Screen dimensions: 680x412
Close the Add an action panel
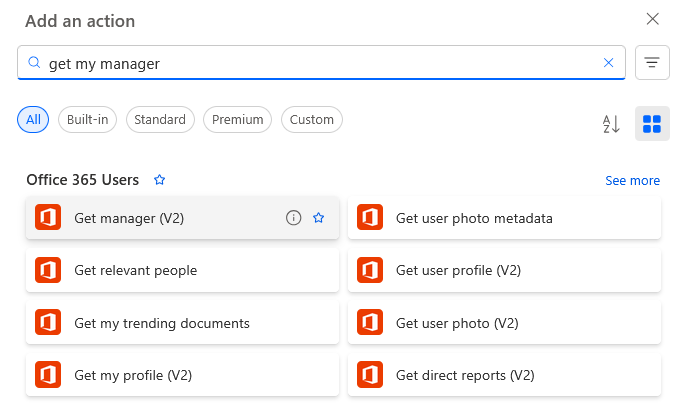(652, 19)
